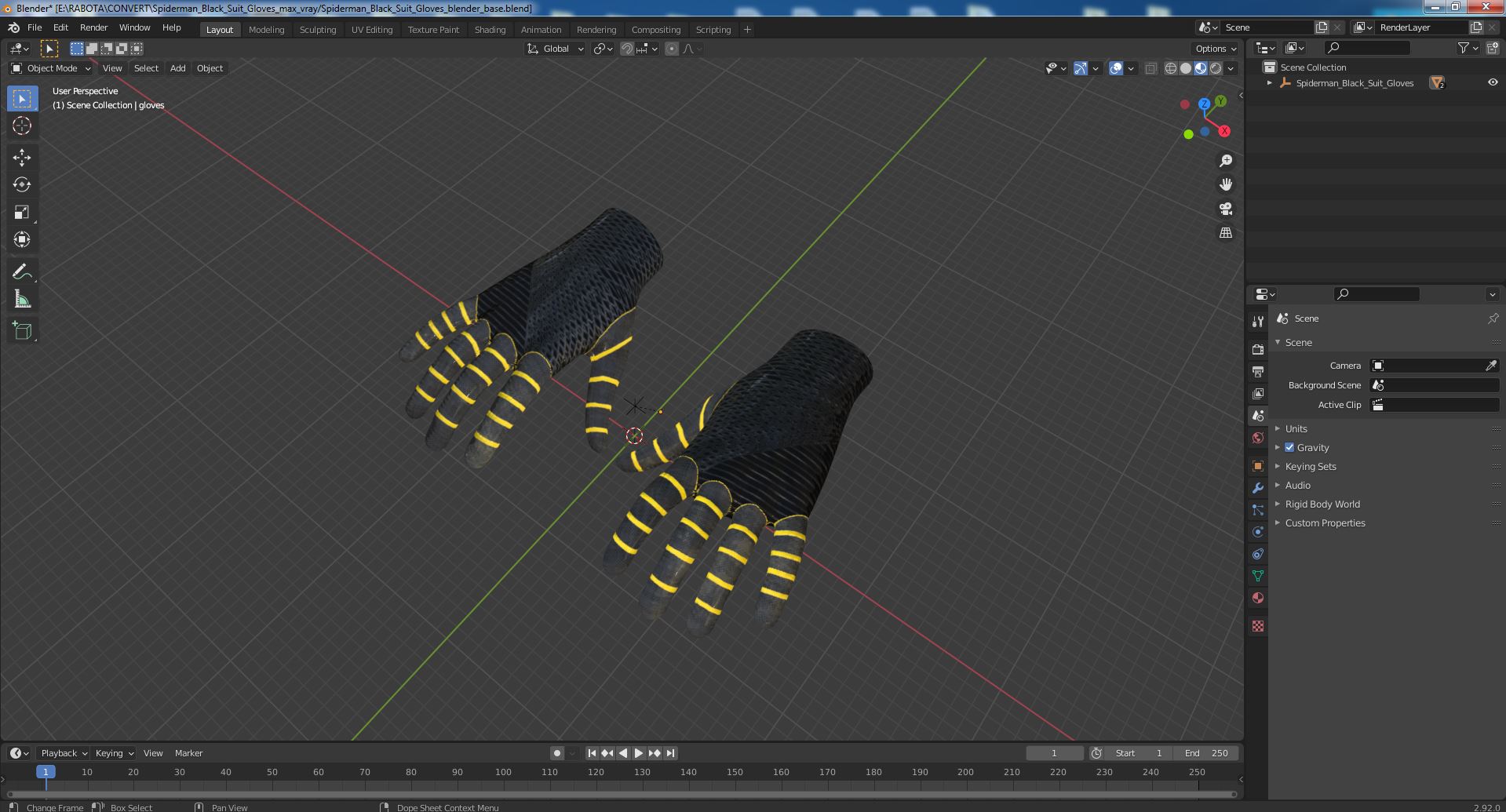
Task: Select the Add Cube tool
Action: tap(22, 331)
